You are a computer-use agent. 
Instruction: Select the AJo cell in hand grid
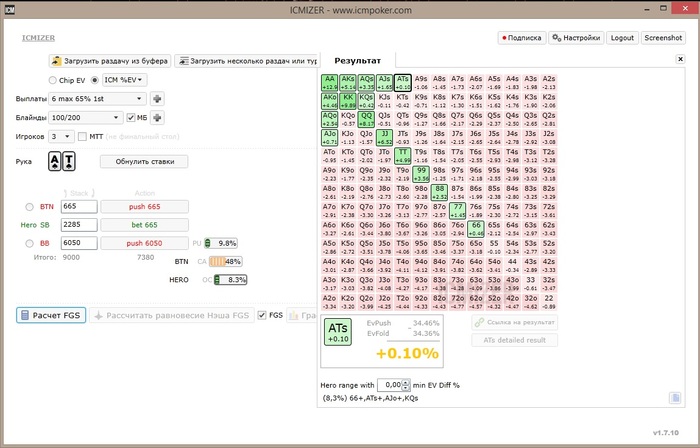[x=329, y=137]
